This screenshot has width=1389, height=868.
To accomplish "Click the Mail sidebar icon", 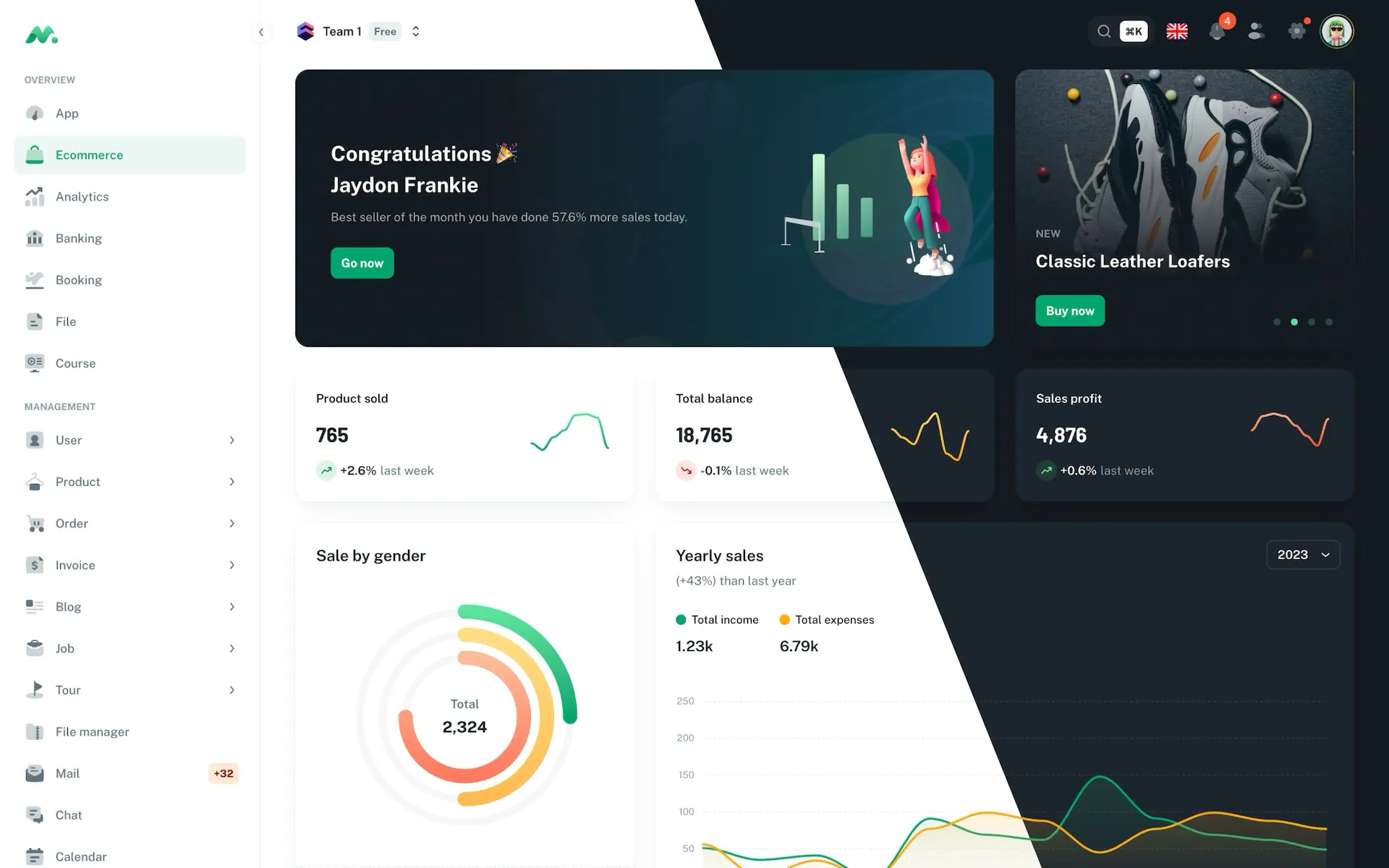I will click(x=34, y=773).
